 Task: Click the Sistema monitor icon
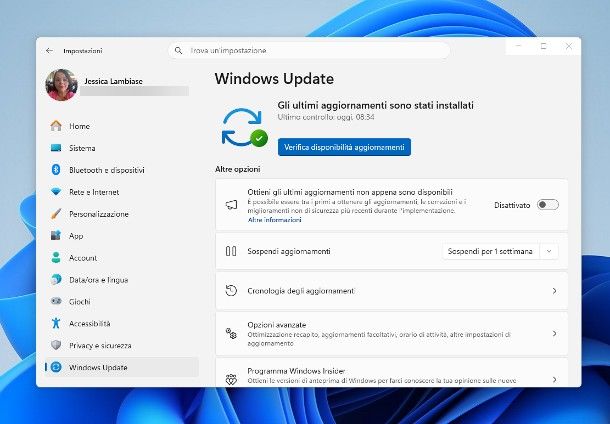[56, 148]
